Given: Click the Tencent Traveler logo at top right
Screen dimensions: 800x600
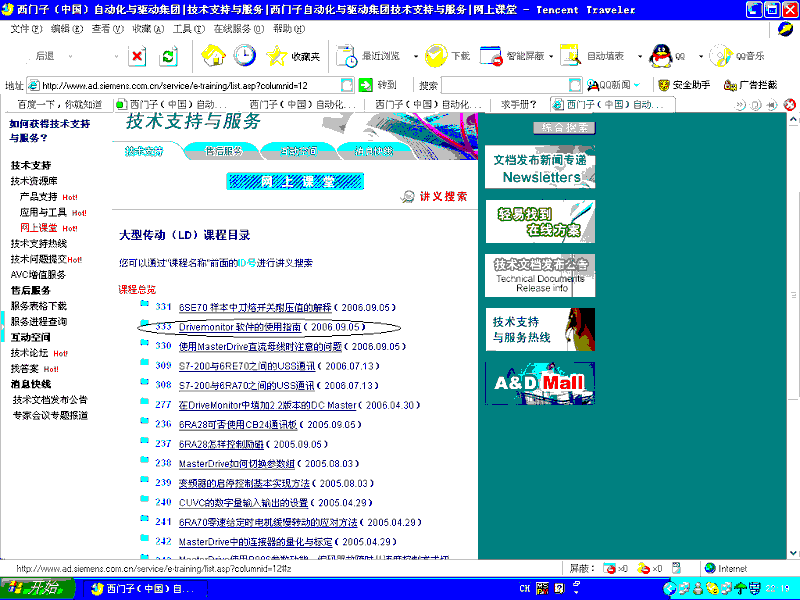Looking at the screenshot, I should [786, 29].
